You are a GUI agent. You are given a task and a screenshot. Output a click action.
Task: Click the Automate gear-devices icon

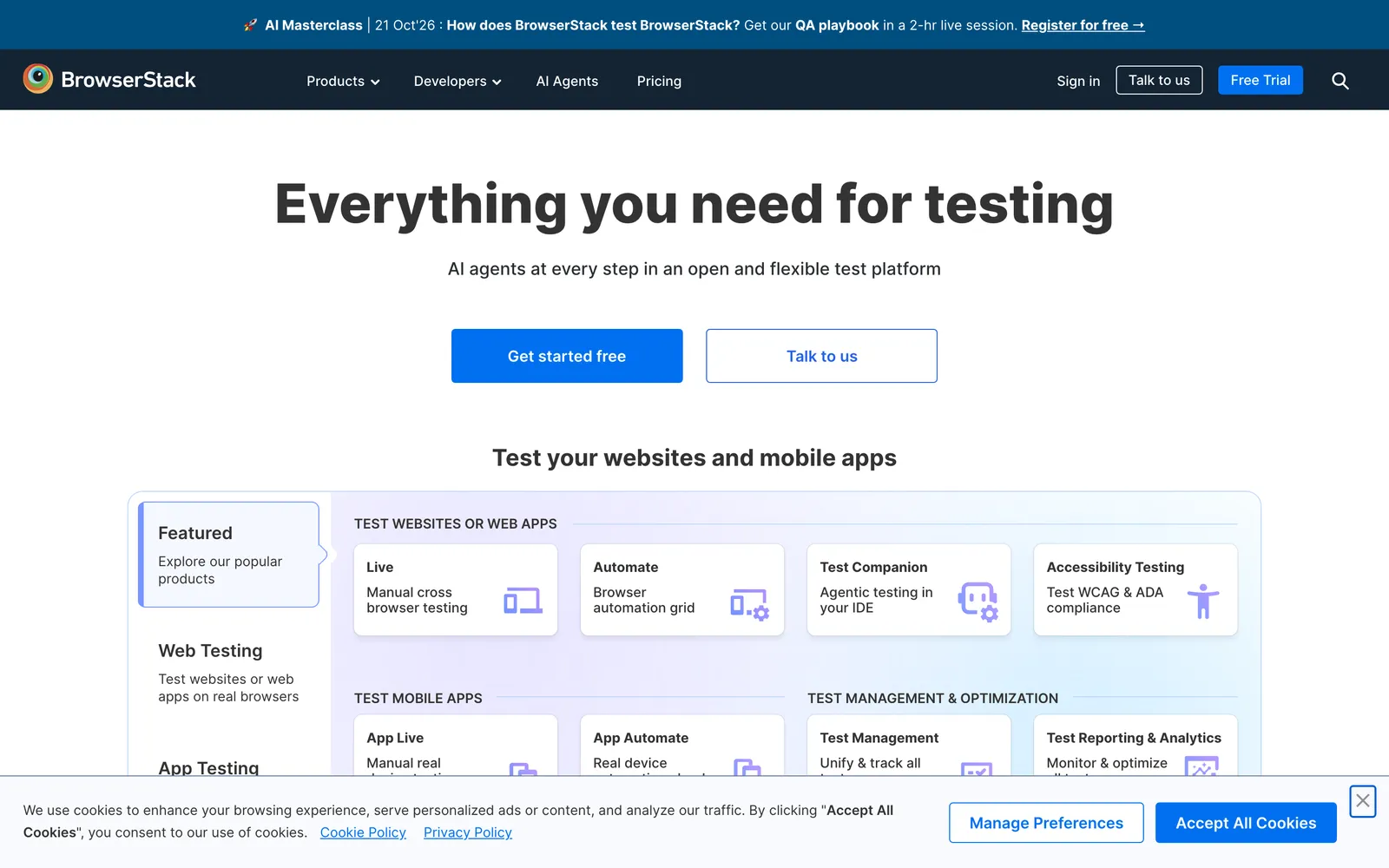pyautogui.click(x=750, y=604)
